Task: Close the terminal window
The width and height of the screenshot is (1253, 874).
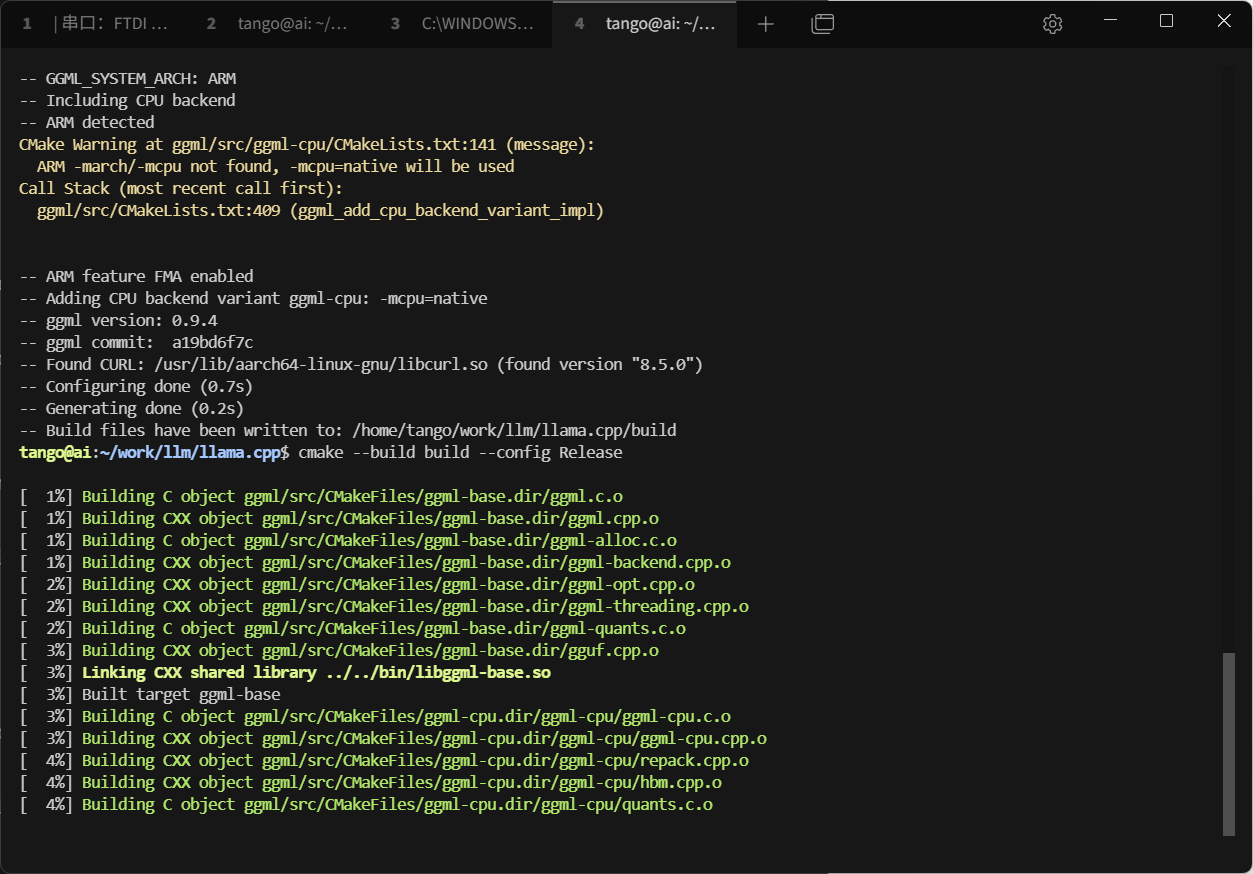Action: pyautogui.click(x=1224, y=22)
